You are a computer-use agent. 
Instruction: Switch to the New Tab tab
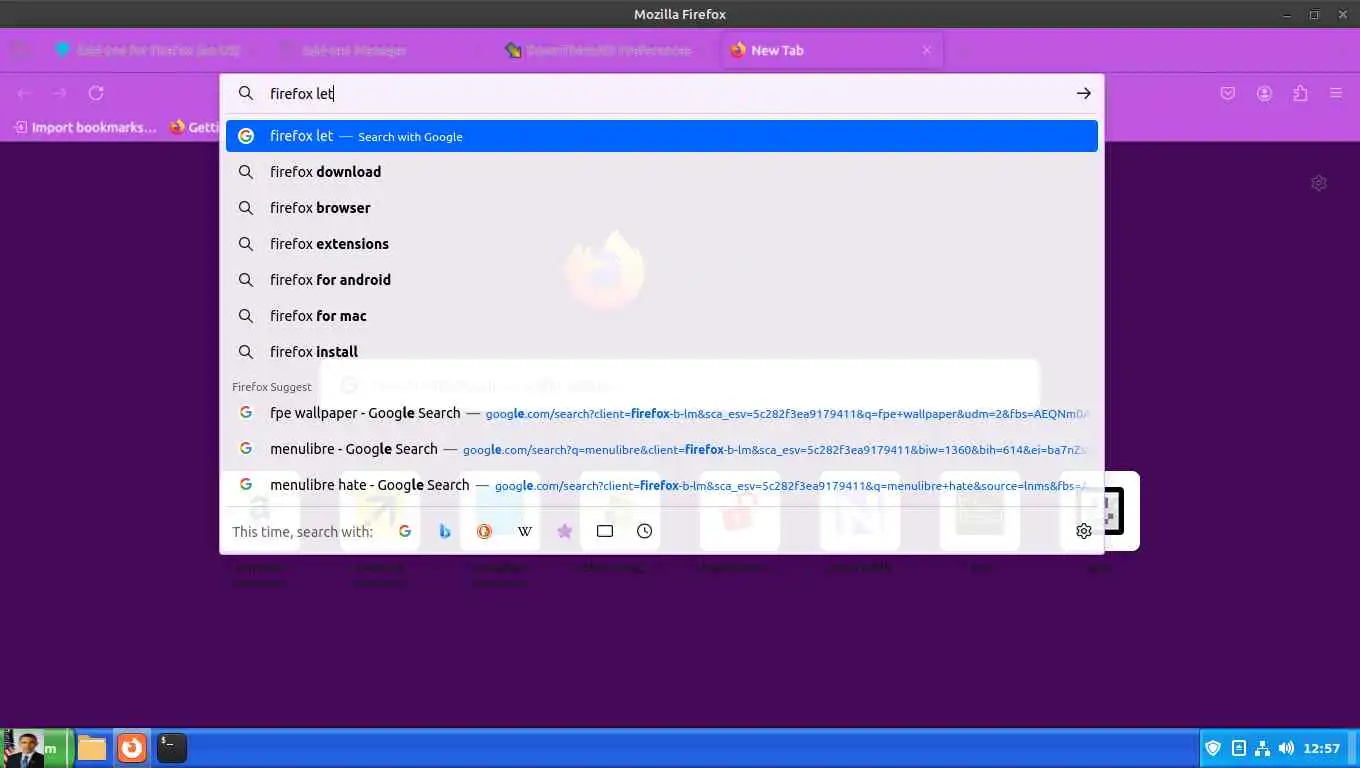coord(832,50)
